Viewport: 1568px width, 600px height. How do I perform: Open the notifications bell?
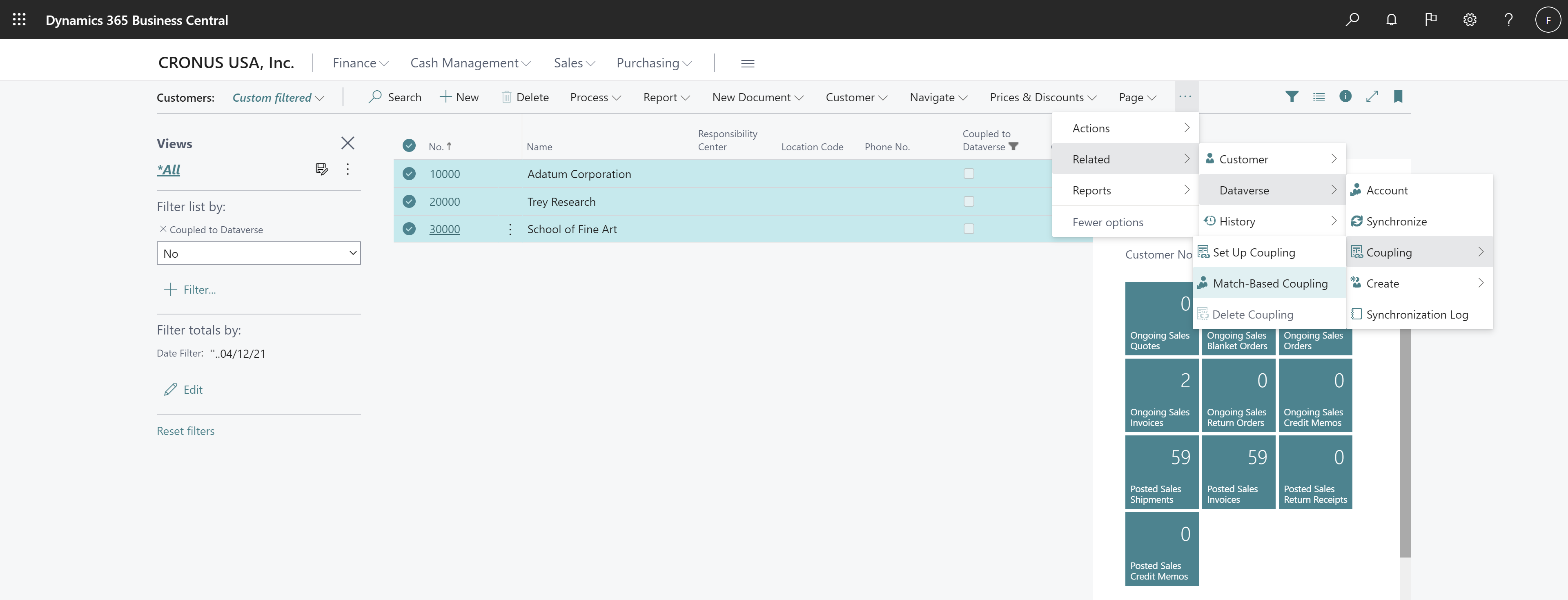(1392, 19)
